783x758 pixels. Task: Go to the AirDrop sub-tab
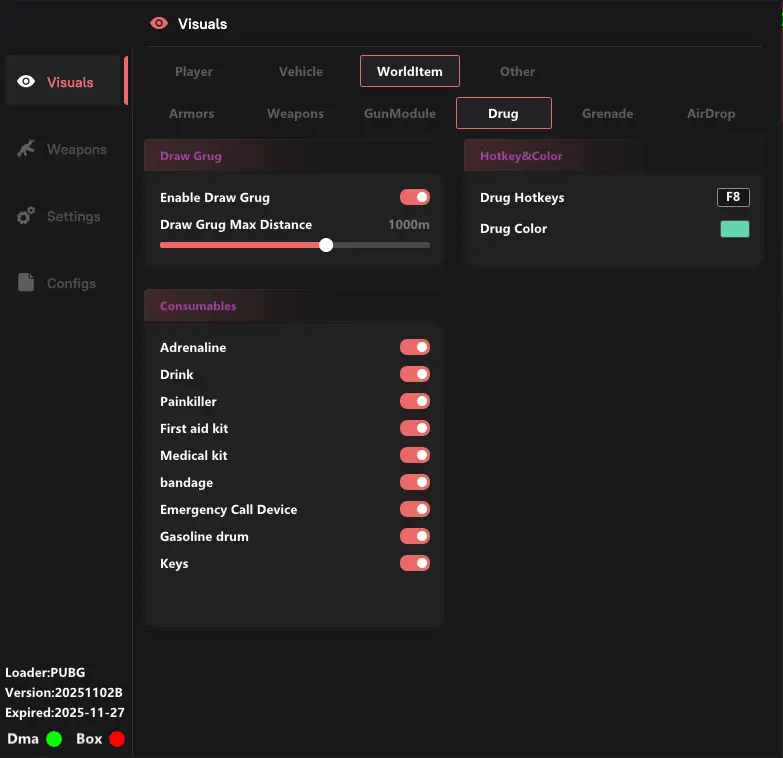pos(711,114)
